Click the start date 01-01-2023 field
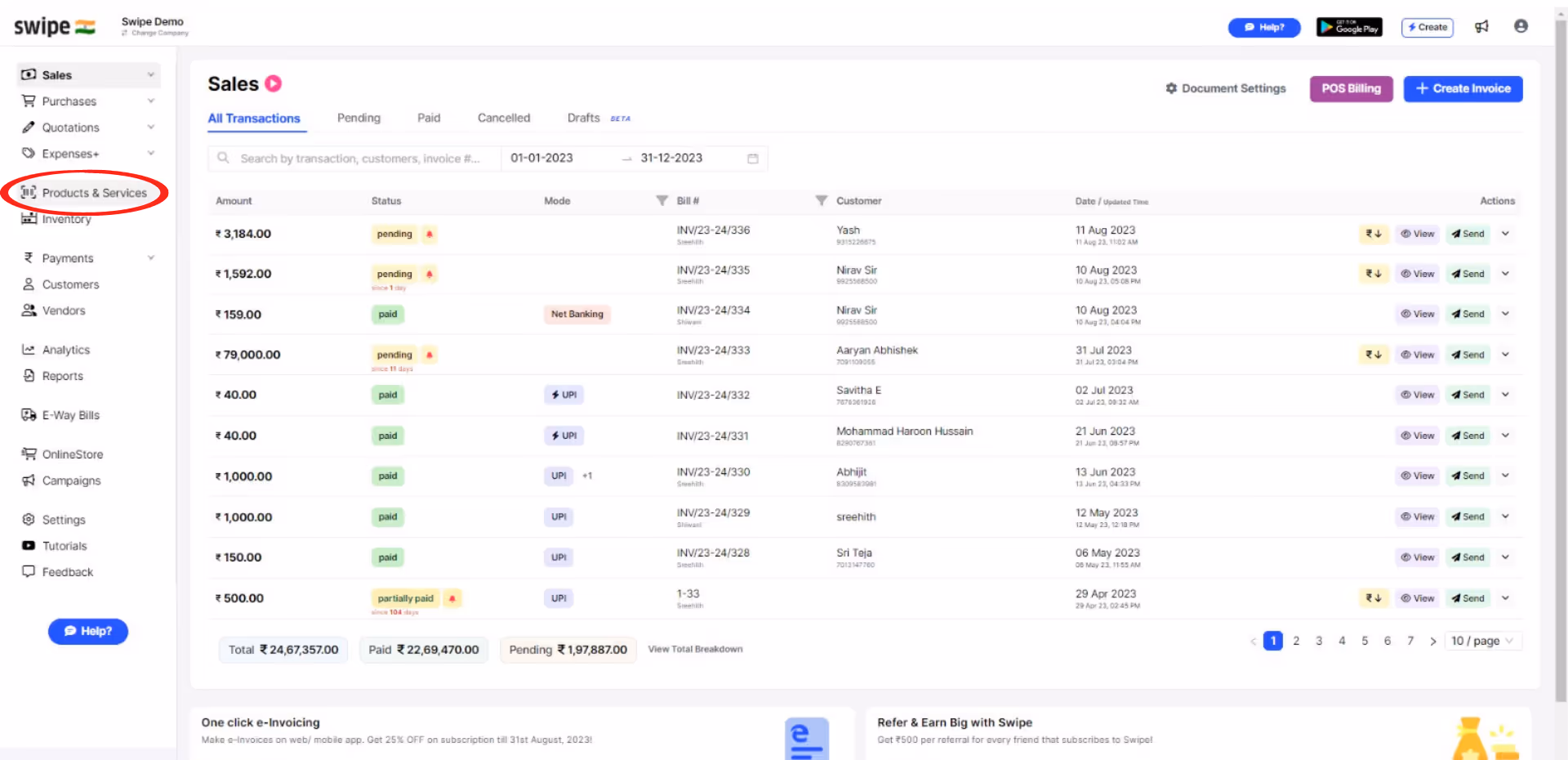The image size is (1568, 760). click(x=541, y=158)
